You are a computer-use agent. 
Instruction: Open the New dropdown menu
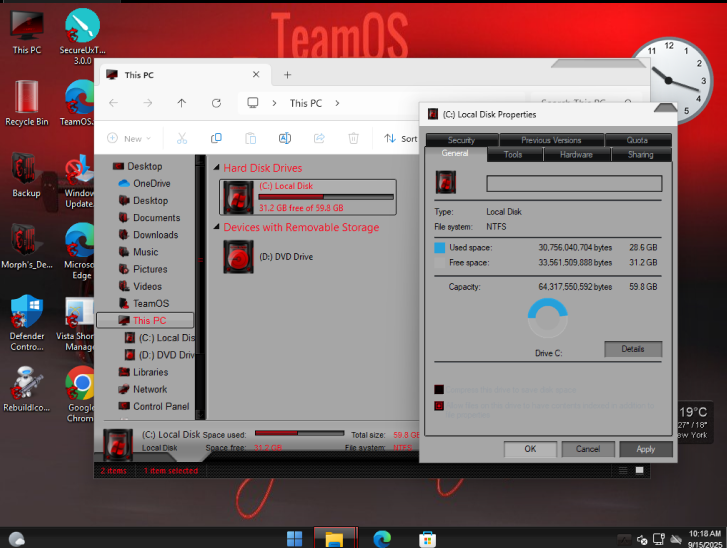tap(129, 138)
